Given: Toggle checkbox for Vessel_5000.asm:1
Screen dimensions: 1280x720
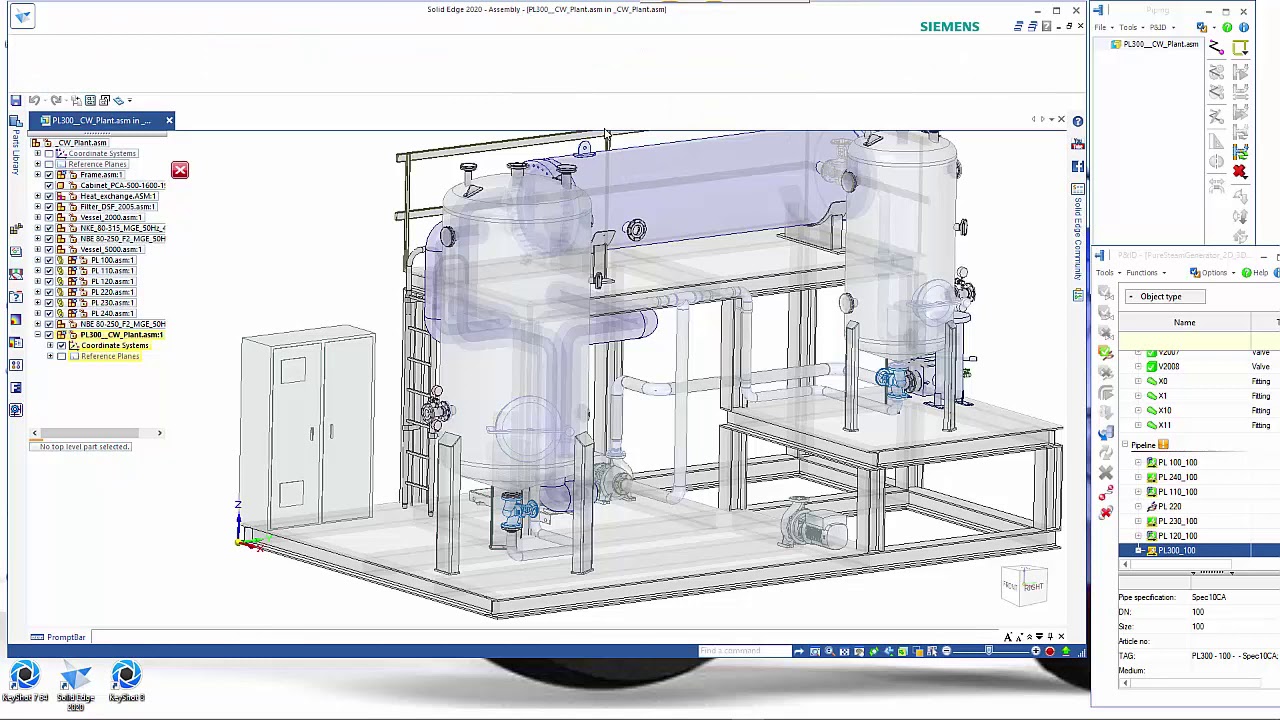Looking at the screenshot, I should coord(49,249).
